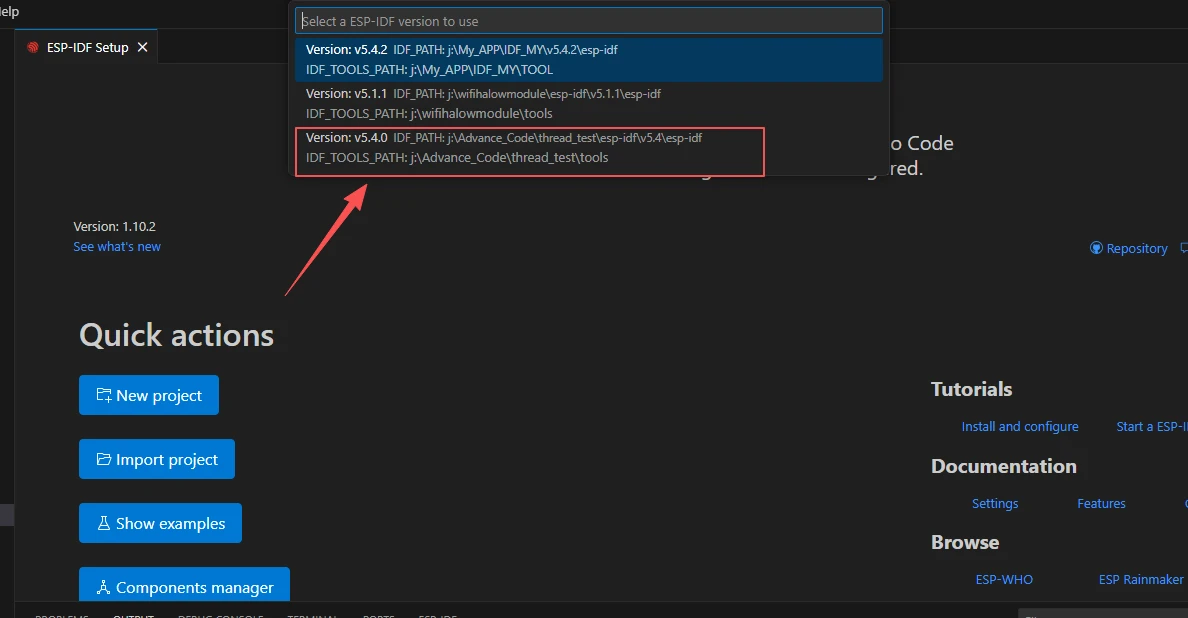
Task: Focus the Select ESP-IDF version input box
Action: click(588, 21)
